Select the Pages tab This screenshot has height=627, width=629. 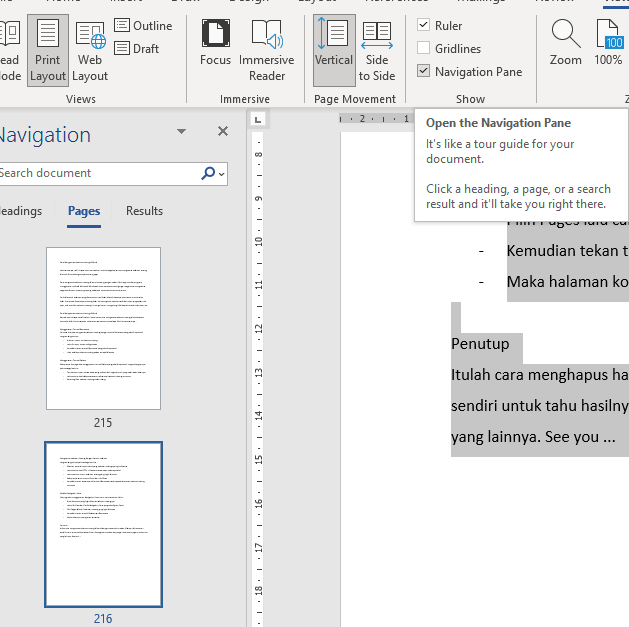[x=84, y=211]
